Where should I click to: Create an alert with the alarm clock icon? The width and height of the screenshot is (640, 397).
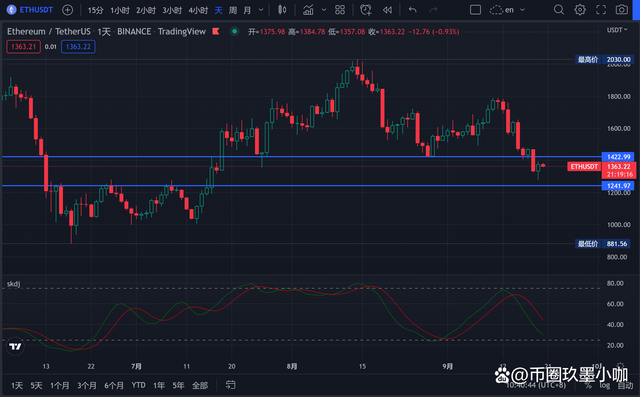[366, 10]
